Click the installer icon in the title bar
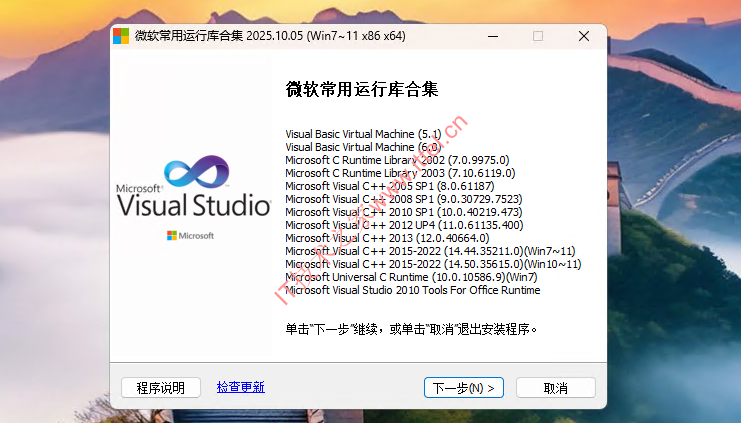The image size is (741, 423). (121, 36)
